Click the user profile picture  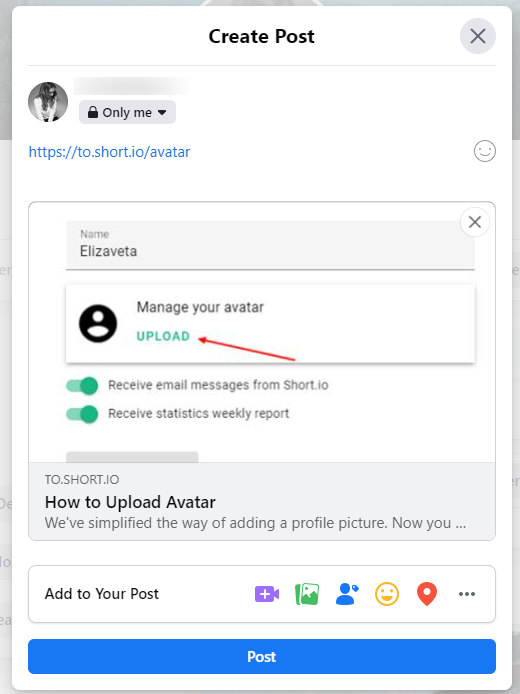pyautogui.click(x=48, y=102)
